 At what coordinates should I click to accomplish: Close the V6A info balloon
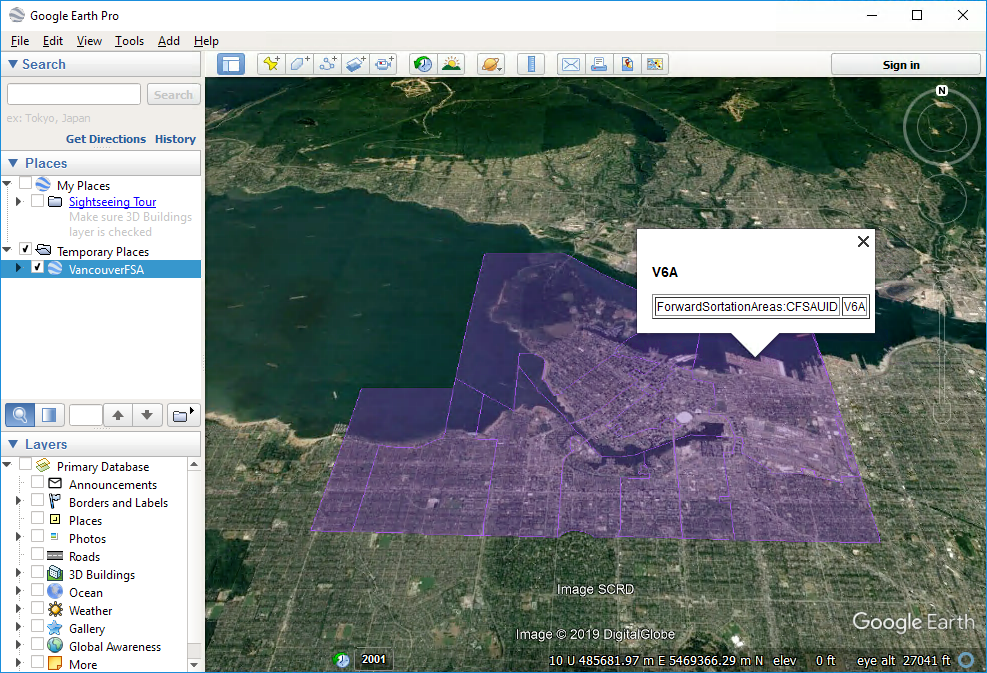tap(863, 241)
